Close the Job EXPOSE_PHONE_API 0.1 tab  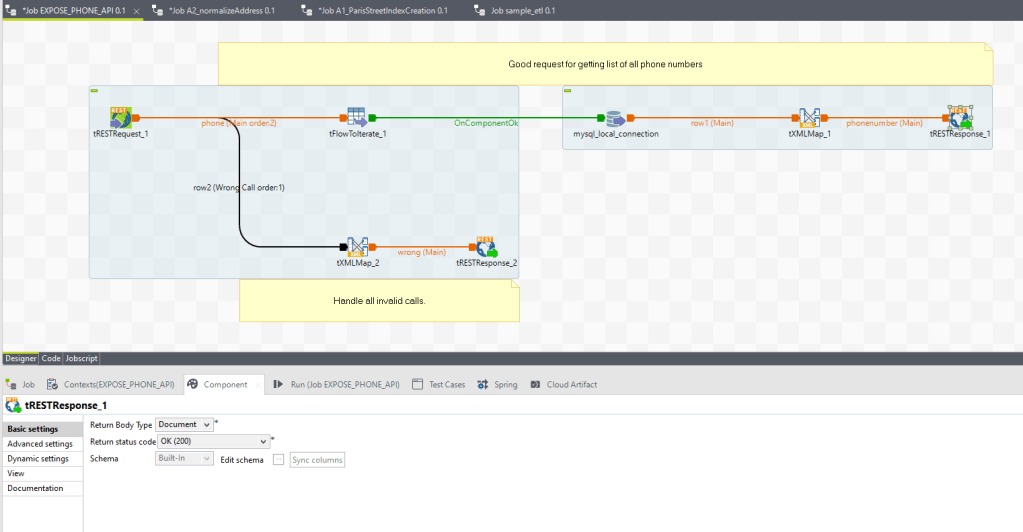pyautogui.click(x=137, y=10)
